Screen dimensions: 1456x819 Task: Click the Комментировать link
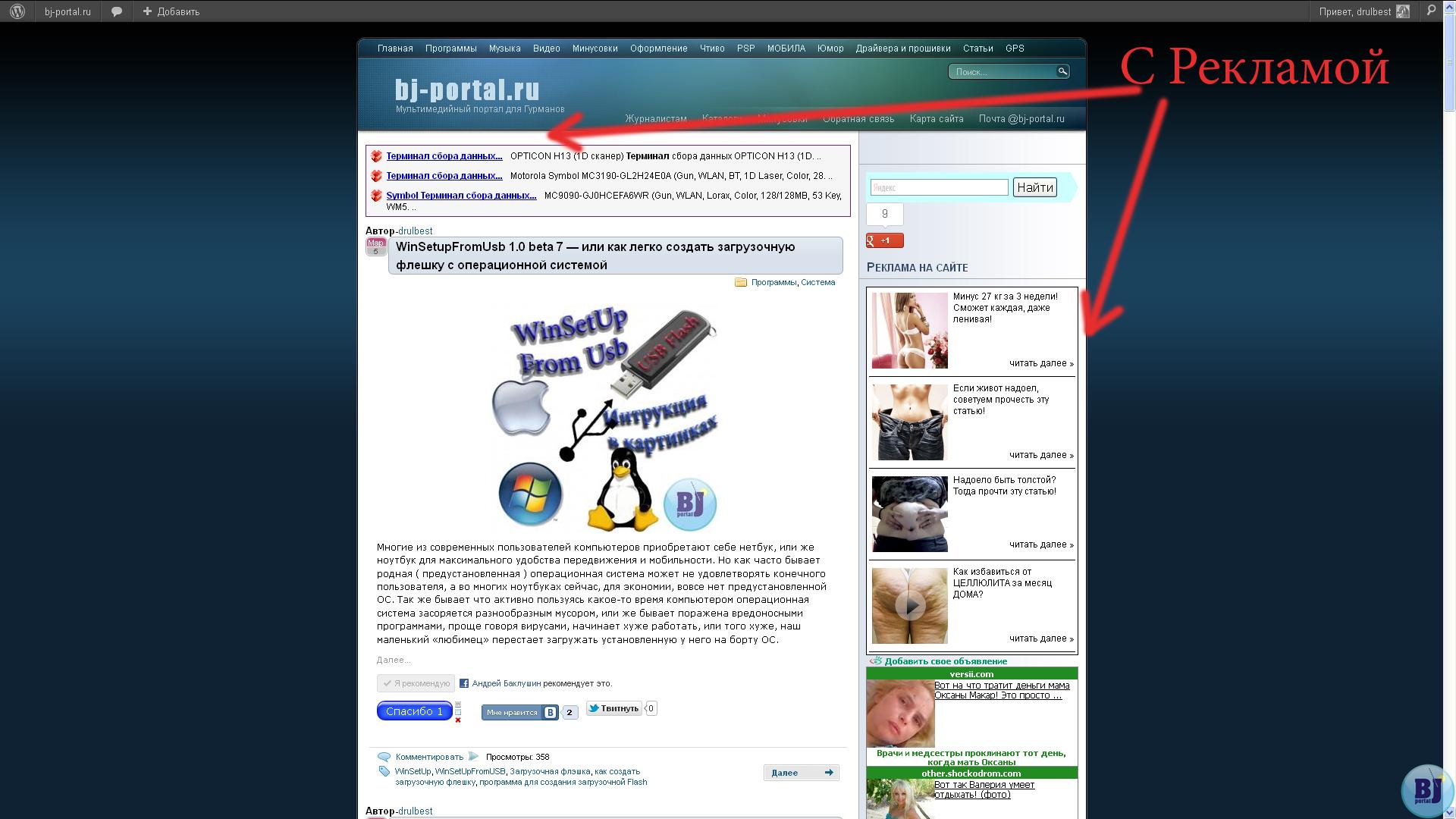point(429,757)
